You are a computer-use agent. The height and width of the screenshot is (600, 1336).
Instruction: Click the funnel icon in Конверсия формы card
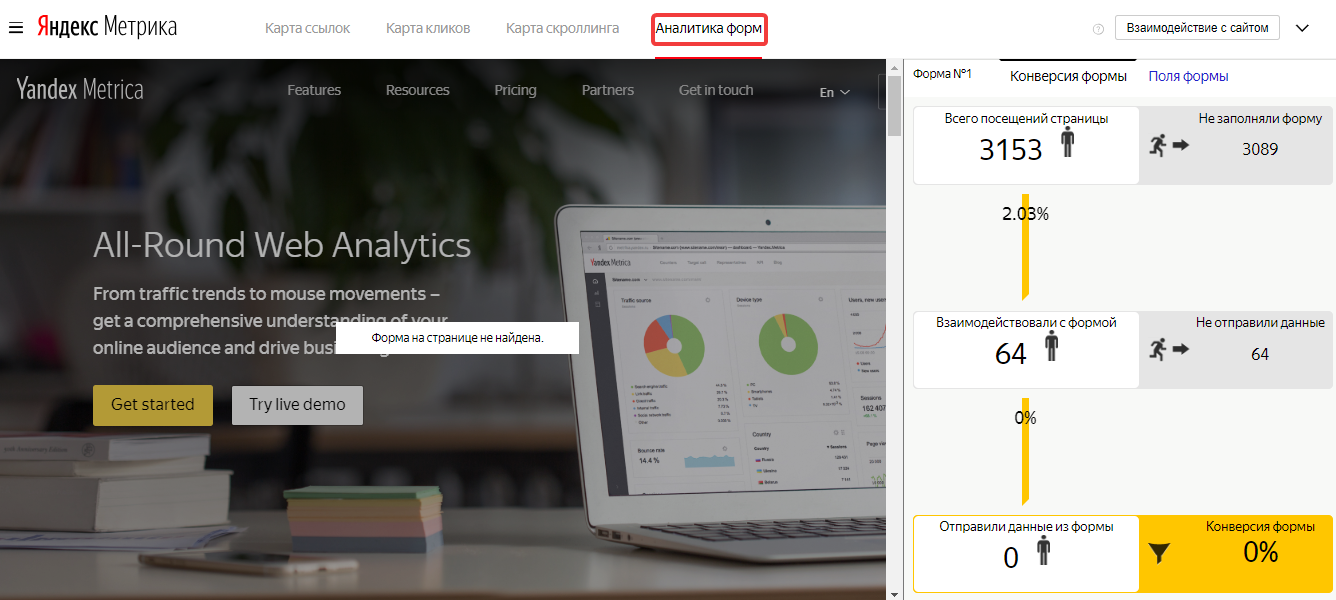(1159, 553)
